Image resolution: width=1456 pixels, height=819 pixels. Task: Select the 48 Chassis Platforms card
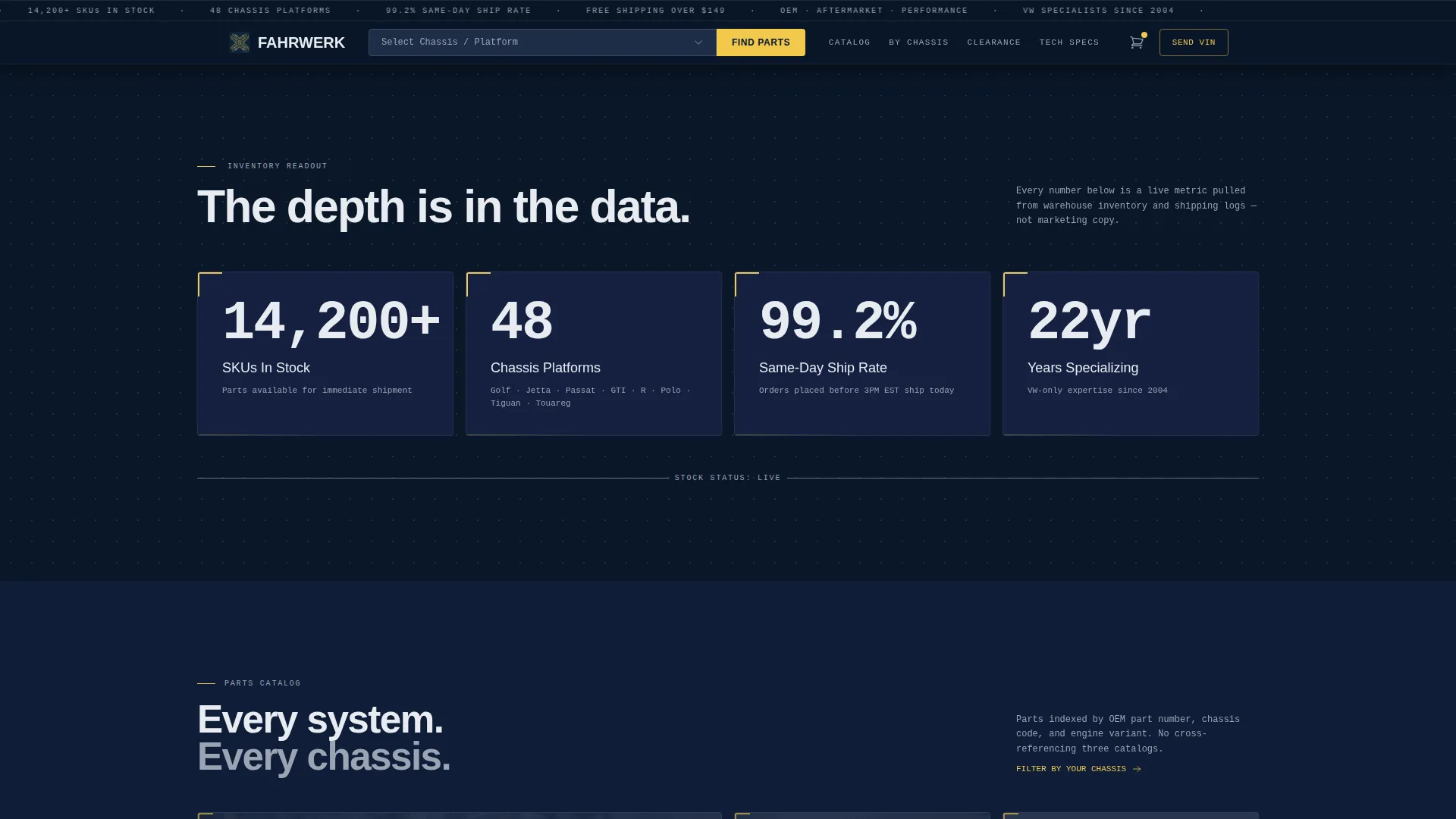click(594, 353)
